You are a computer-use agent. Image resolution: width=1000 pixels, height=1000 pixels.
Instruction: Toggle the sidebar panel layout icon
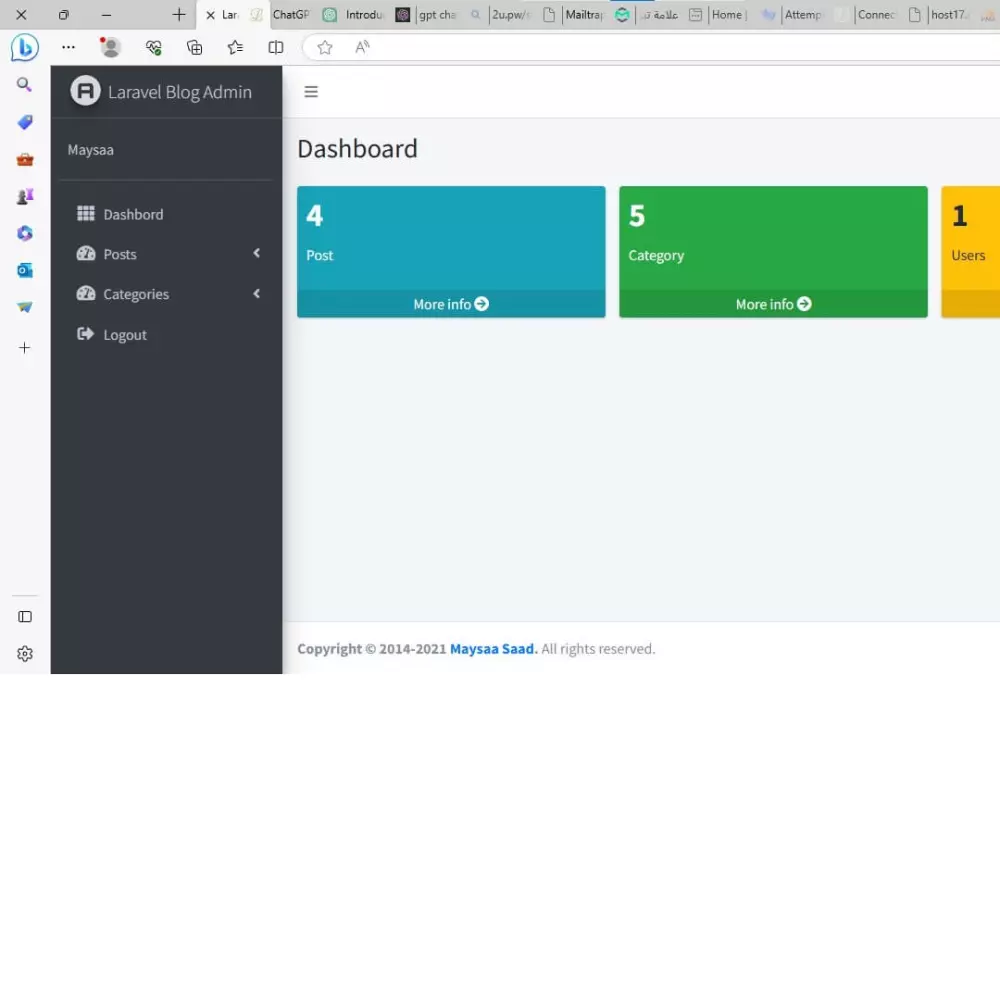coord(25,617)
